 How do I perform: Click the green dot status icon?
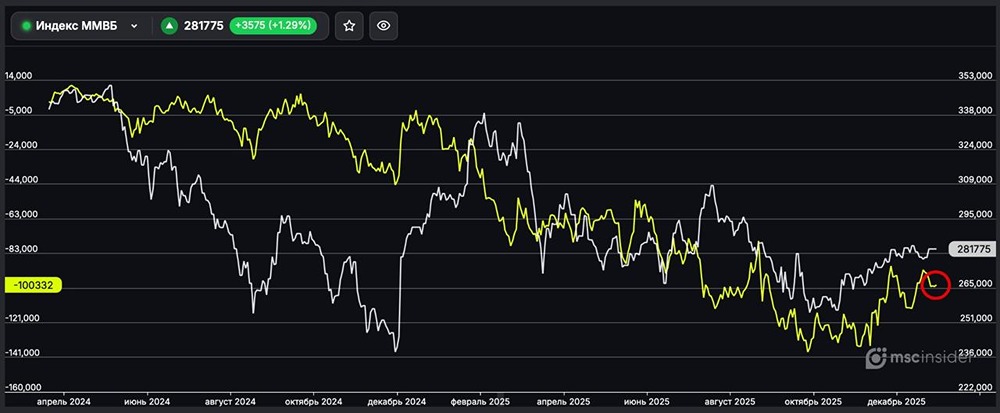point(27,26)
